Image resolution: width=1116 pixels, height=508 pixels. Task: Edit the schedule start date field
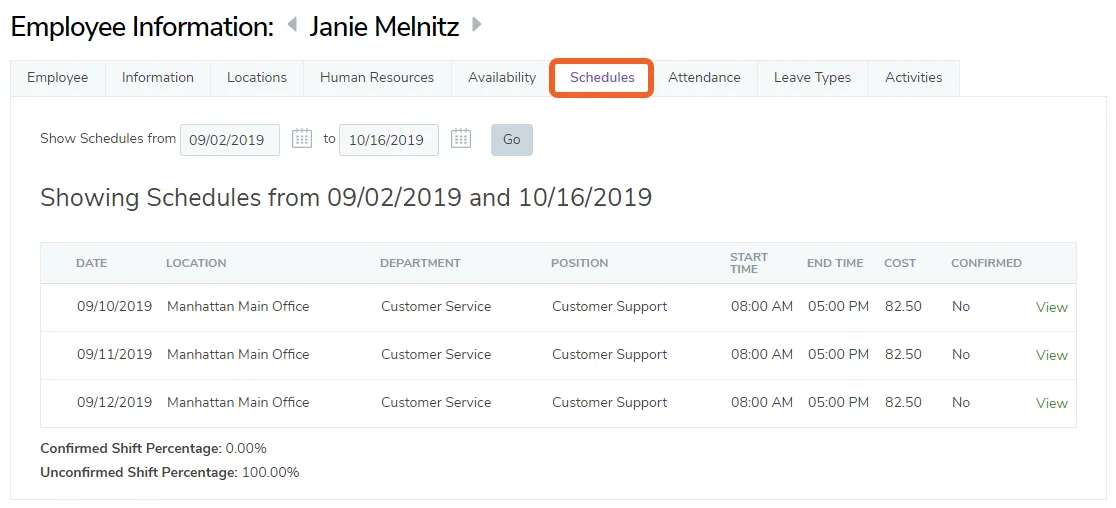click(x=230, y=139)
